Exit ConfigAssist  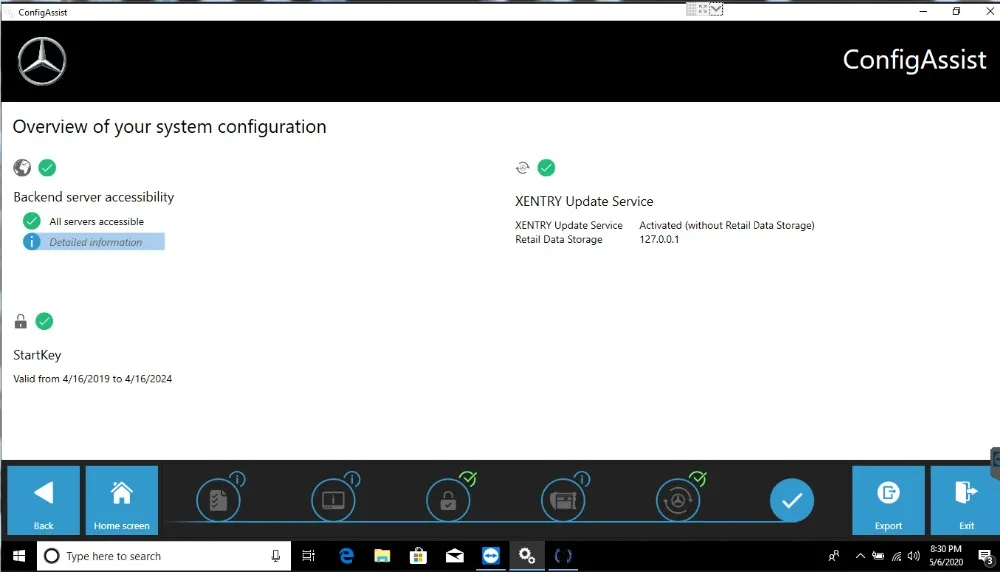pos(966,500)
